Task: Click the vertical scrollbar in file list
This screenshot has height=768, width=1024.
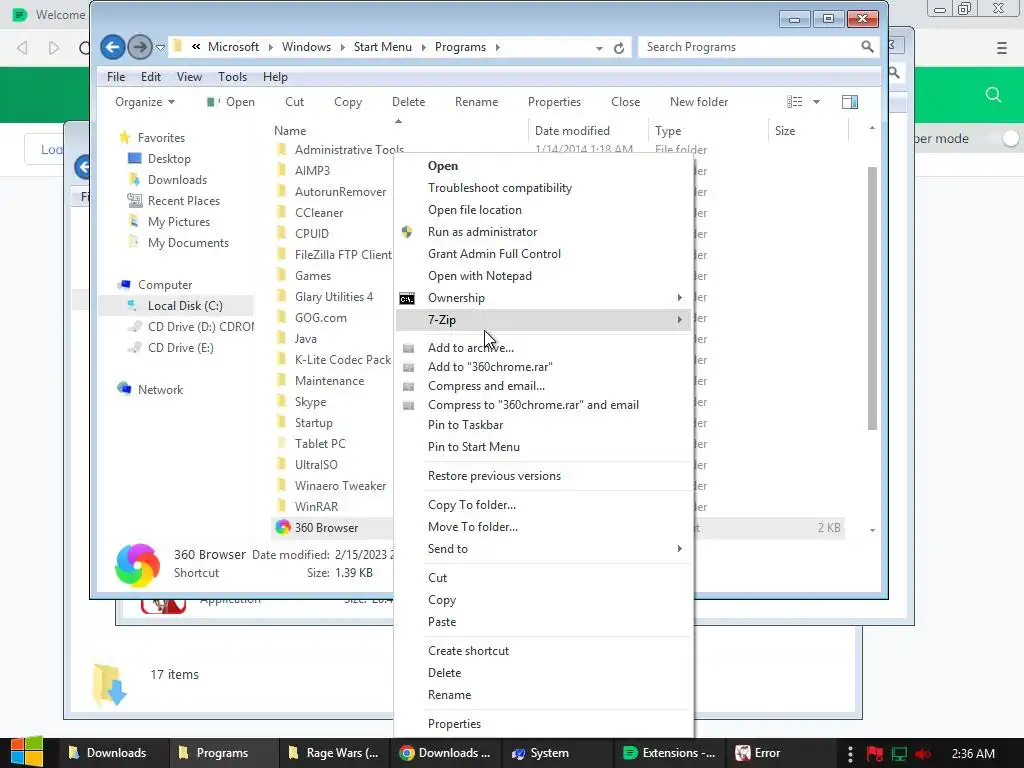Action: [872, 298]
